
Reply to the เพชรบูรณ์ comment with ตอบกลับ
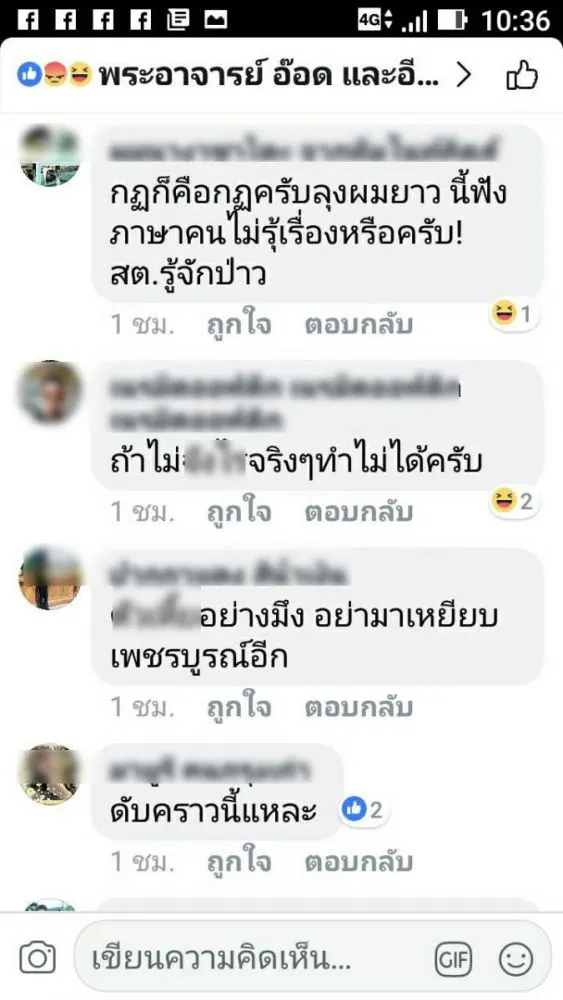tap(358, 707)
